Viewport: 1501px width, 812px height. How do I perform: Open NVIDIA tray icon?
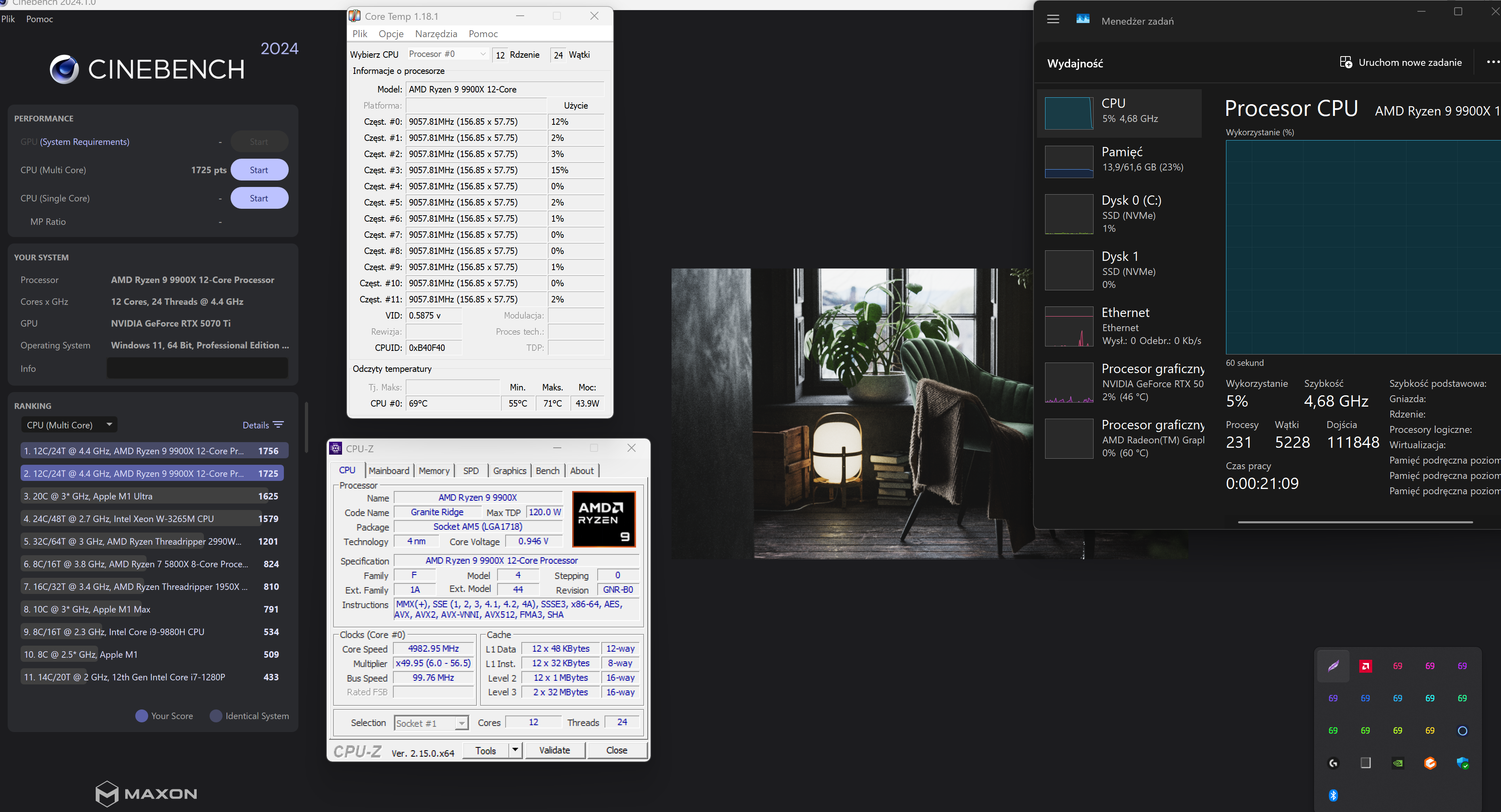(1397, 763)
